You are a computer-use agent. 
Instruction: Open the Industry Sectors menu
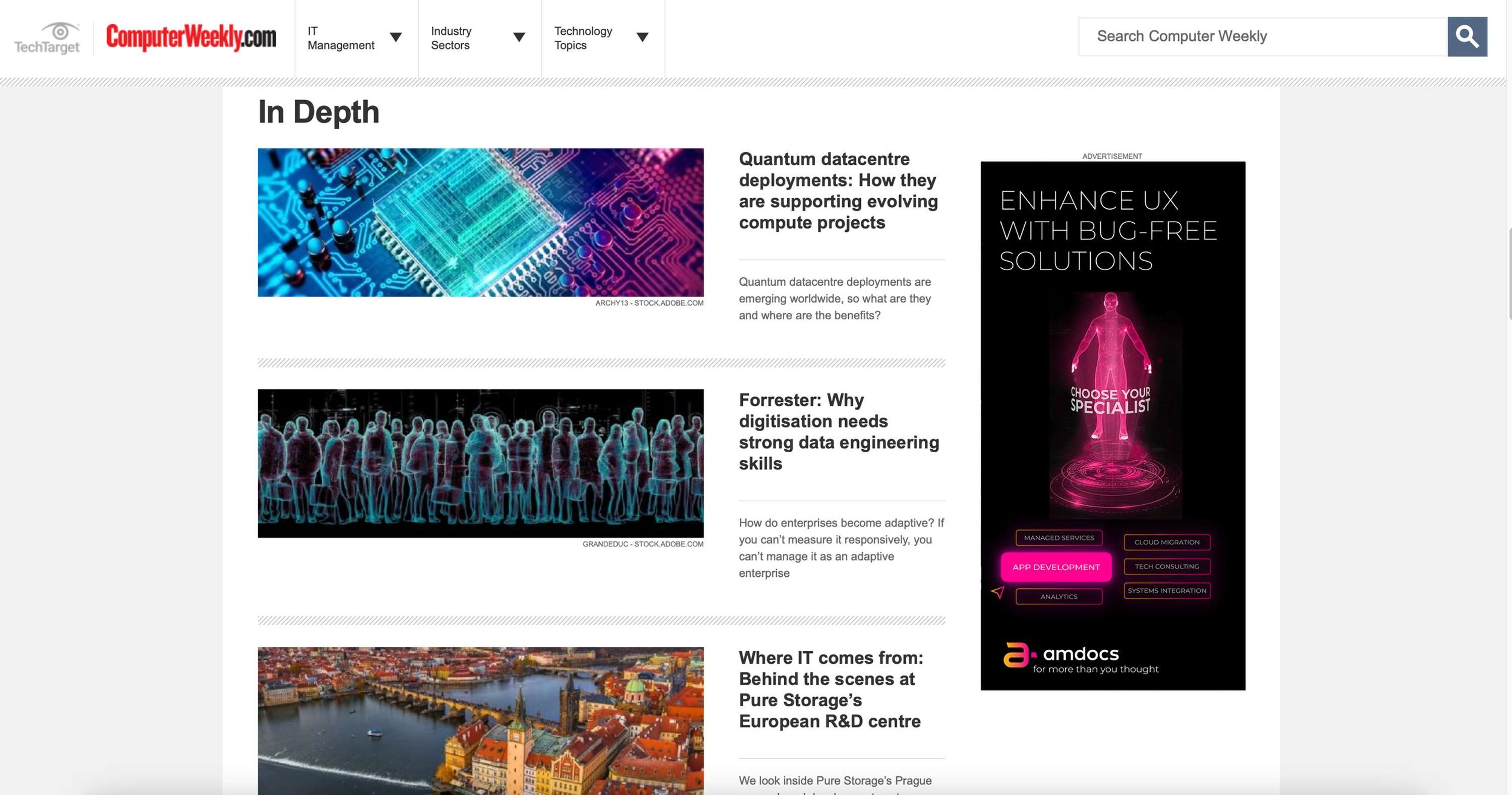[479, 38]
